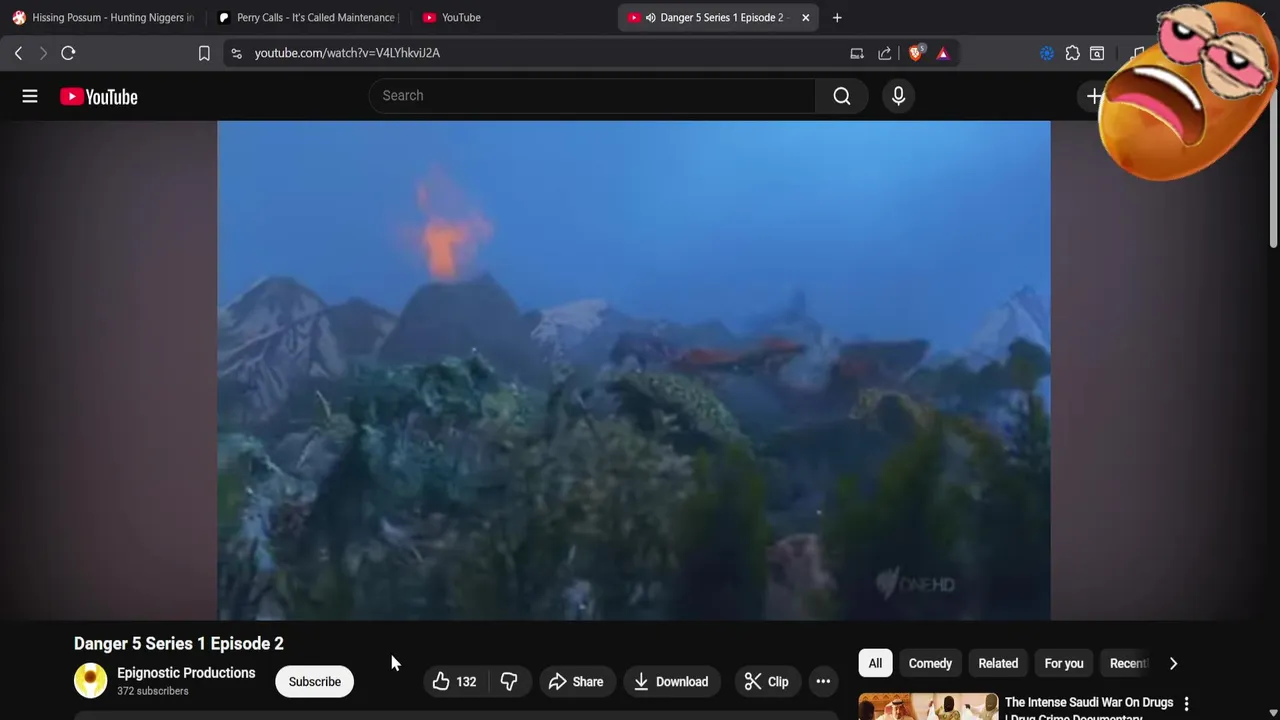1280x720 pixels.
Task: Go forward with the browser forward arrow
Action: coord(43,53)
